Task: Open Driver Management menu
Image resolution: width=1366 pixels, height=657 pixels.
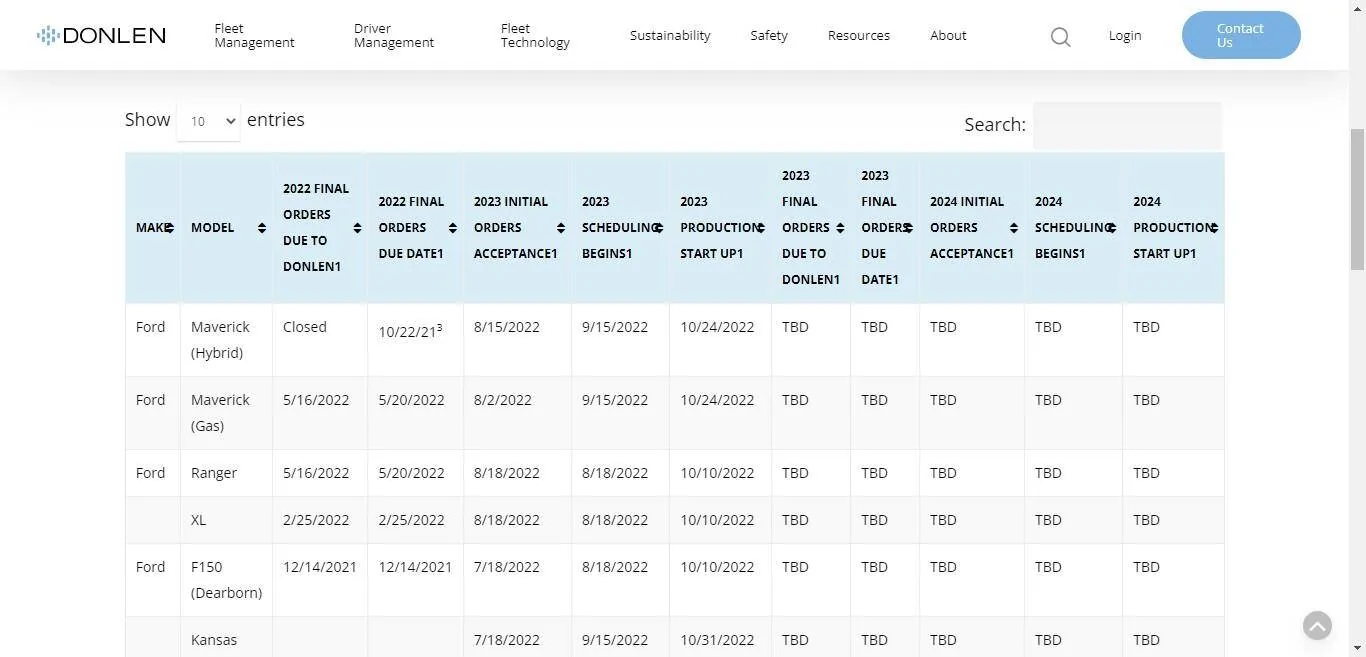Action: point(393,36)
